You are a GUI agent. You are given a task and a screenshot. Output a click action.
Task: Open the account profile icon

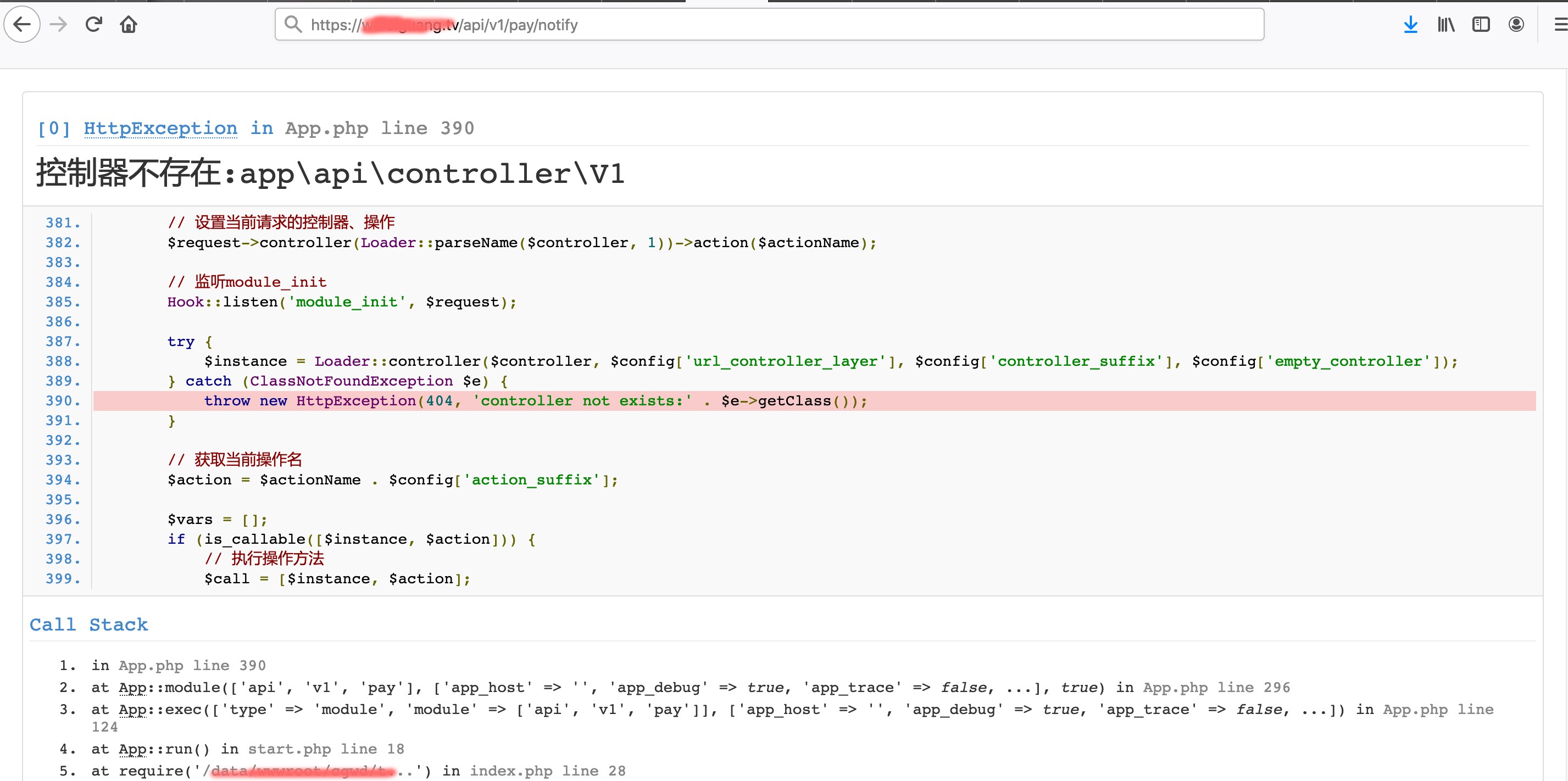pyautogui.click(x=1516, y=24)
